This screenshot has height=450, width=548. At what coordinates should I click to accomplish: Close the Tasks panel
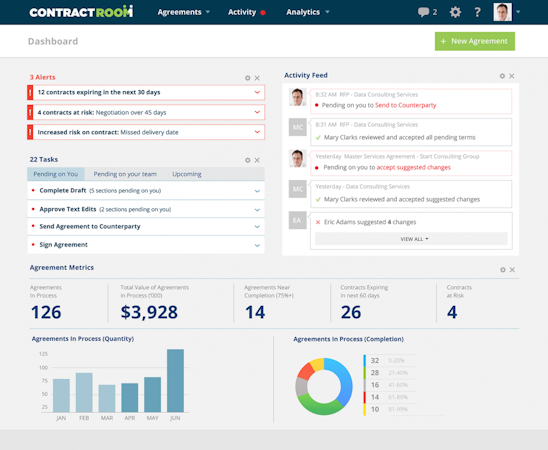257,160
